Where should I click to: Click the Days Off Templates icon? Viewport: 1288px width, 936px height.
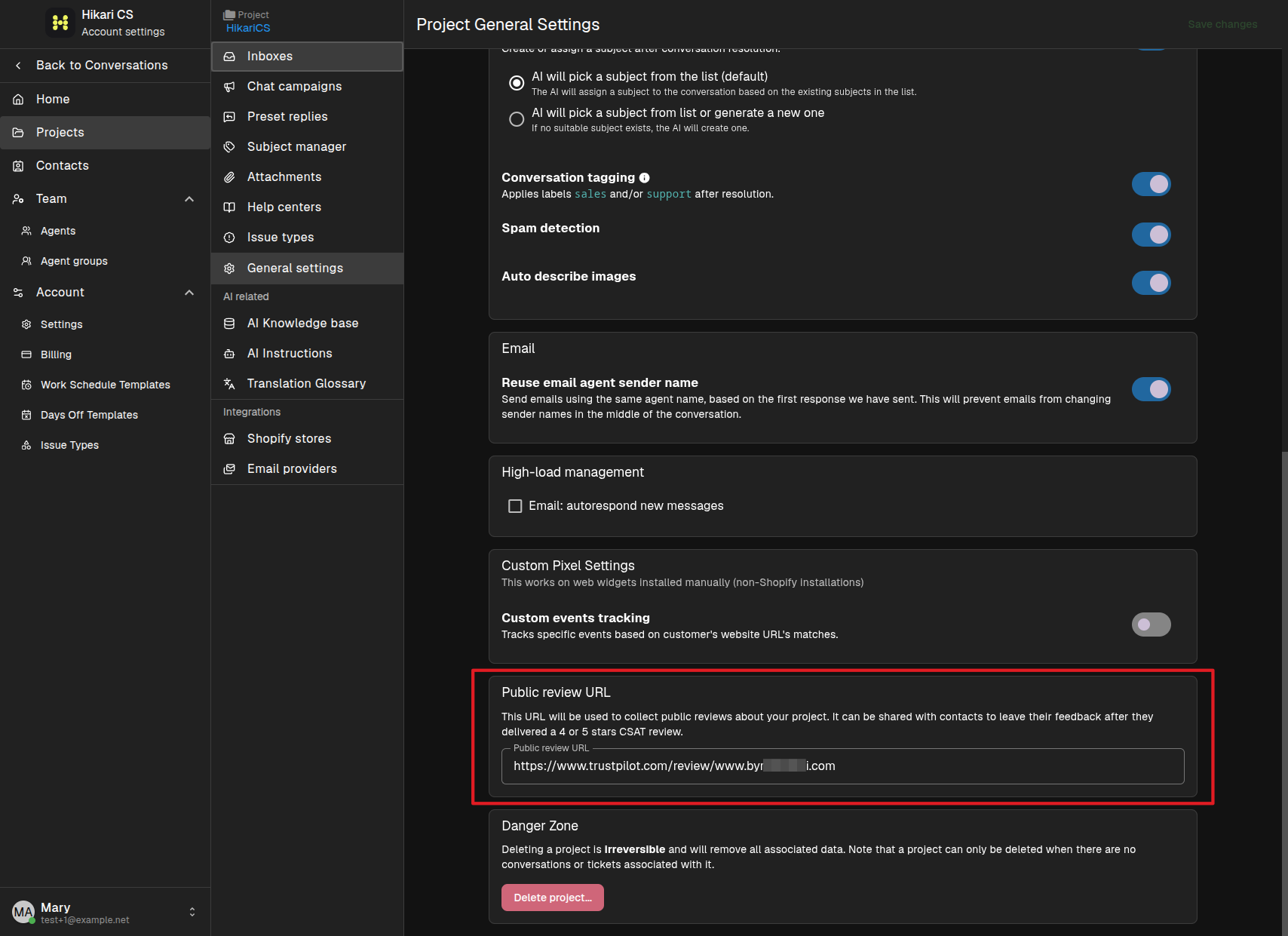pyautogui.click(x=26, y=415)
